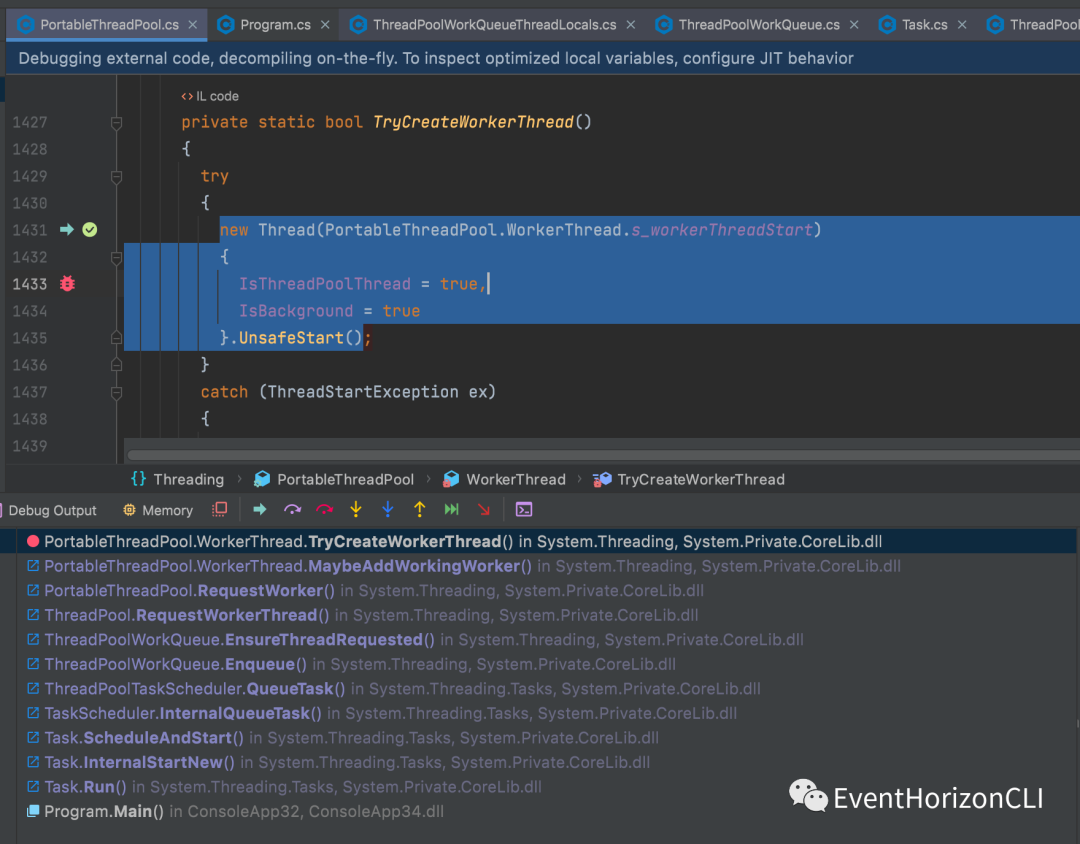Select the ThreadPoolWorkQueue.Enqueue() frame
Image resolution: width=1080 pixels, height=844 pixels.
(x=537, y=664)
